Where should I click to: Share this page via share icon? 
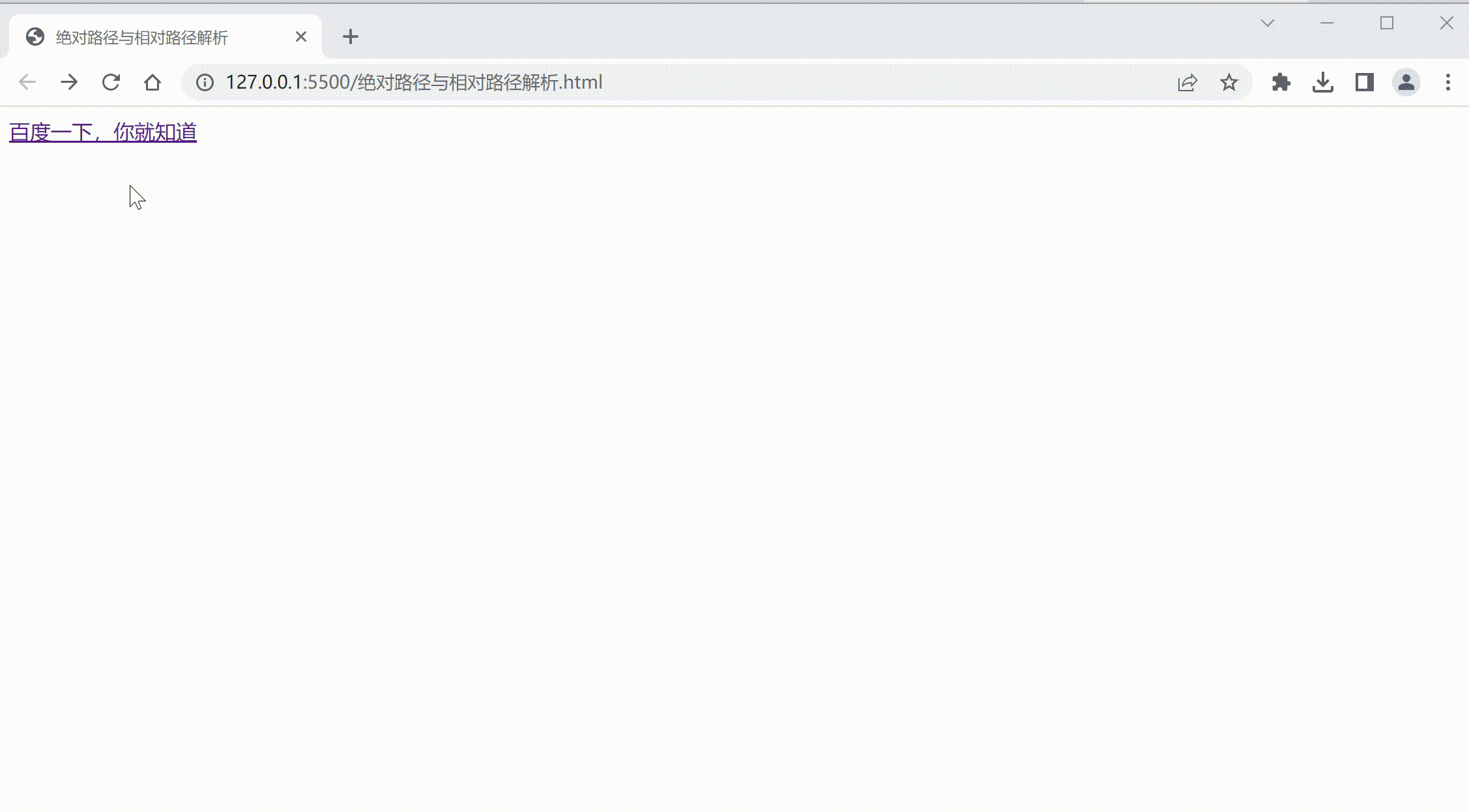(1187, 82)
